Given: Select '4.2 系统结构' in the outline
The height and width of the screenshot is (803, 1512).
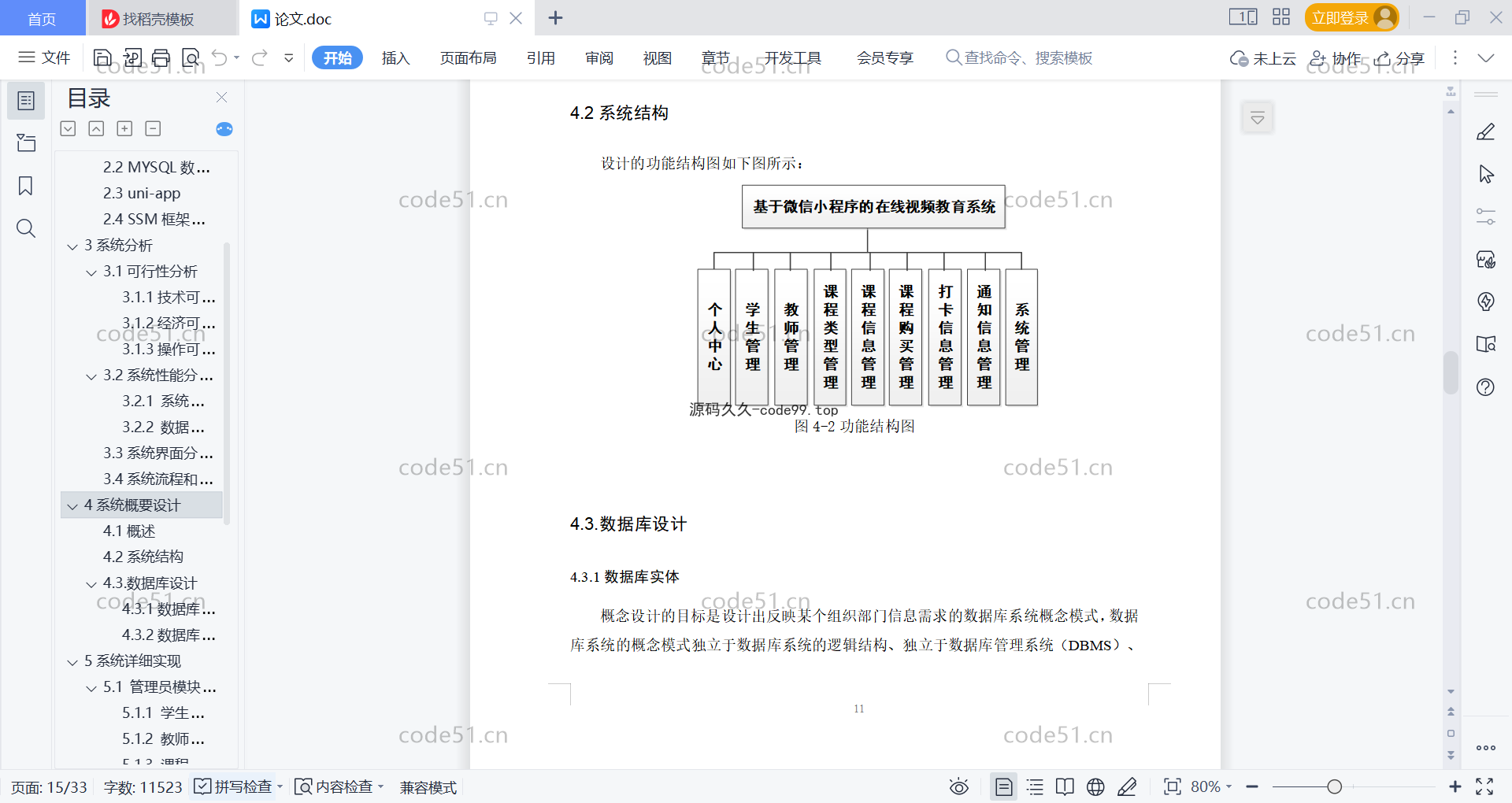Looking at the screenshot, I should tap(143, 557).
